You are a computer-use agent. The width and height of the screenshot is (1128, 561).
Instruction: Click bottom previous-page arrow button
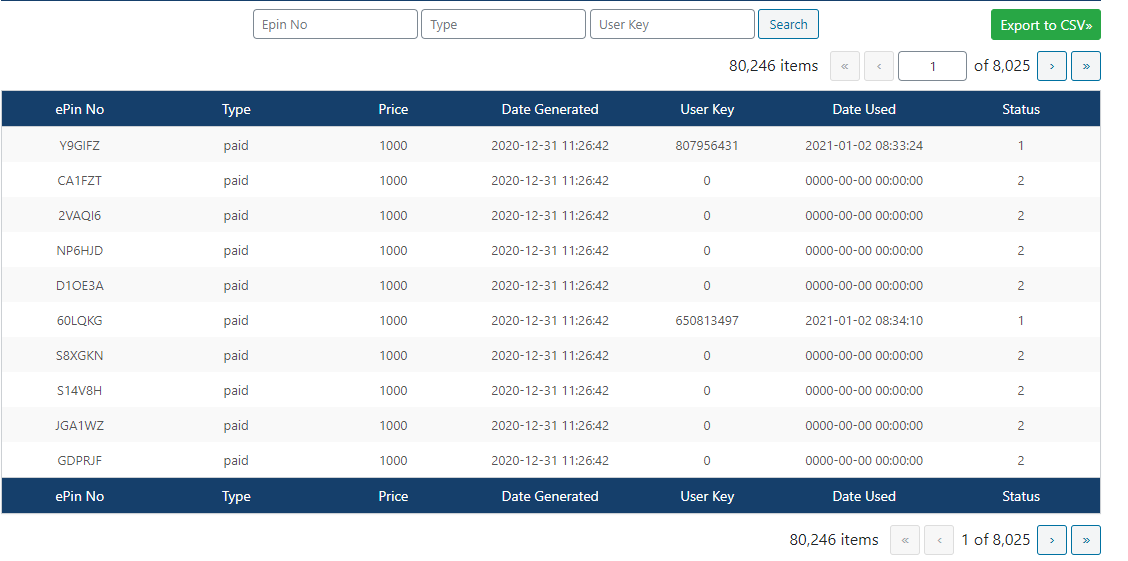point(939,540)
